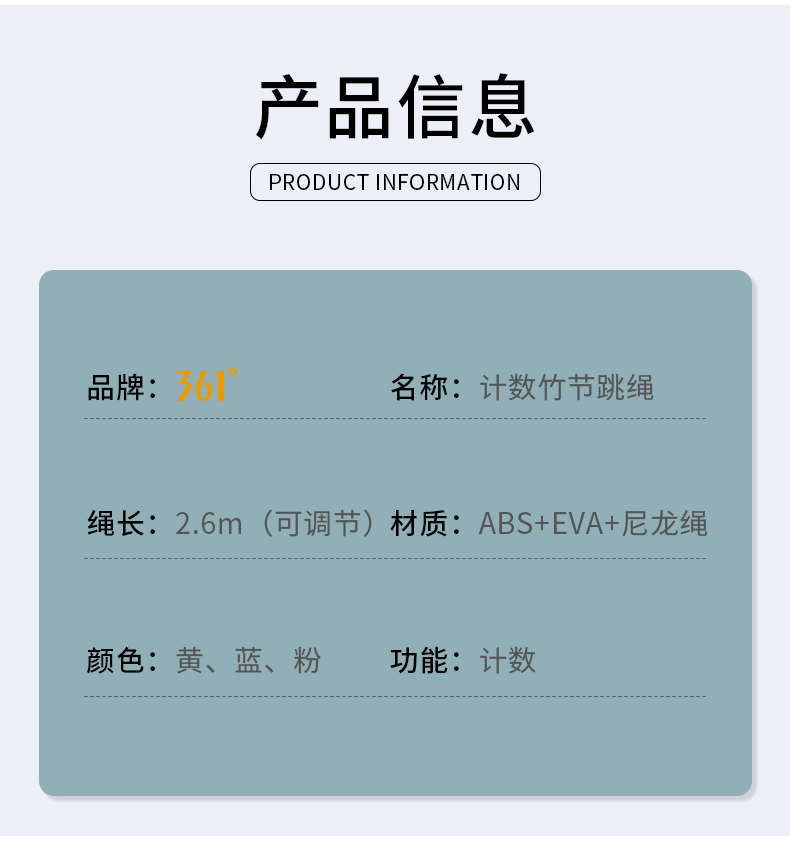Click the PRODUCT INFORMATION pill label

coord(395,182)
